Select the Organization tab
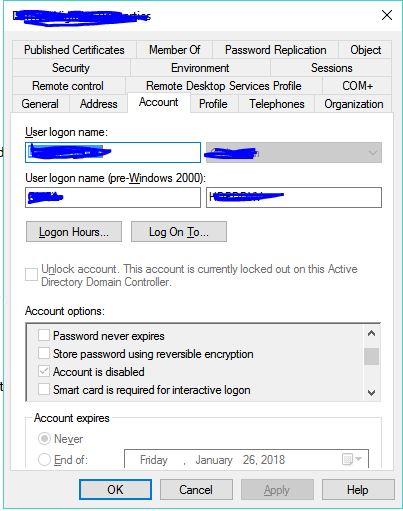This screenshot has height=511, width=403. tap(354, 104)
